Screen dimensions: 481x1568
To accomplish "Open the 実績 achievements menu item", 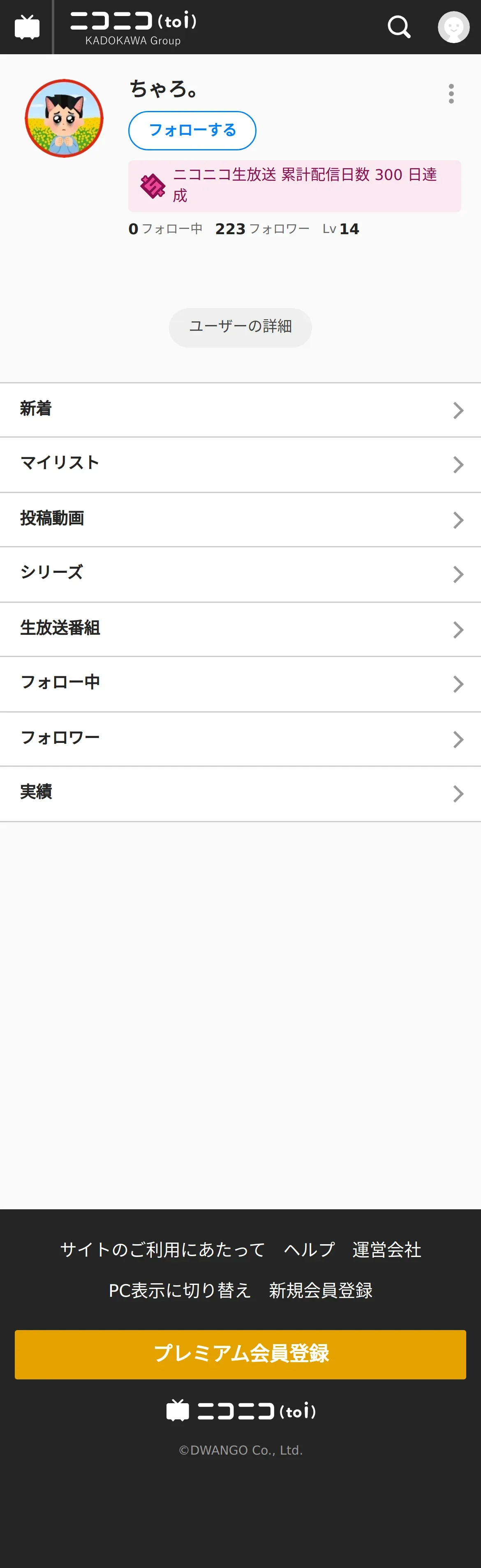I will (37, 793).
